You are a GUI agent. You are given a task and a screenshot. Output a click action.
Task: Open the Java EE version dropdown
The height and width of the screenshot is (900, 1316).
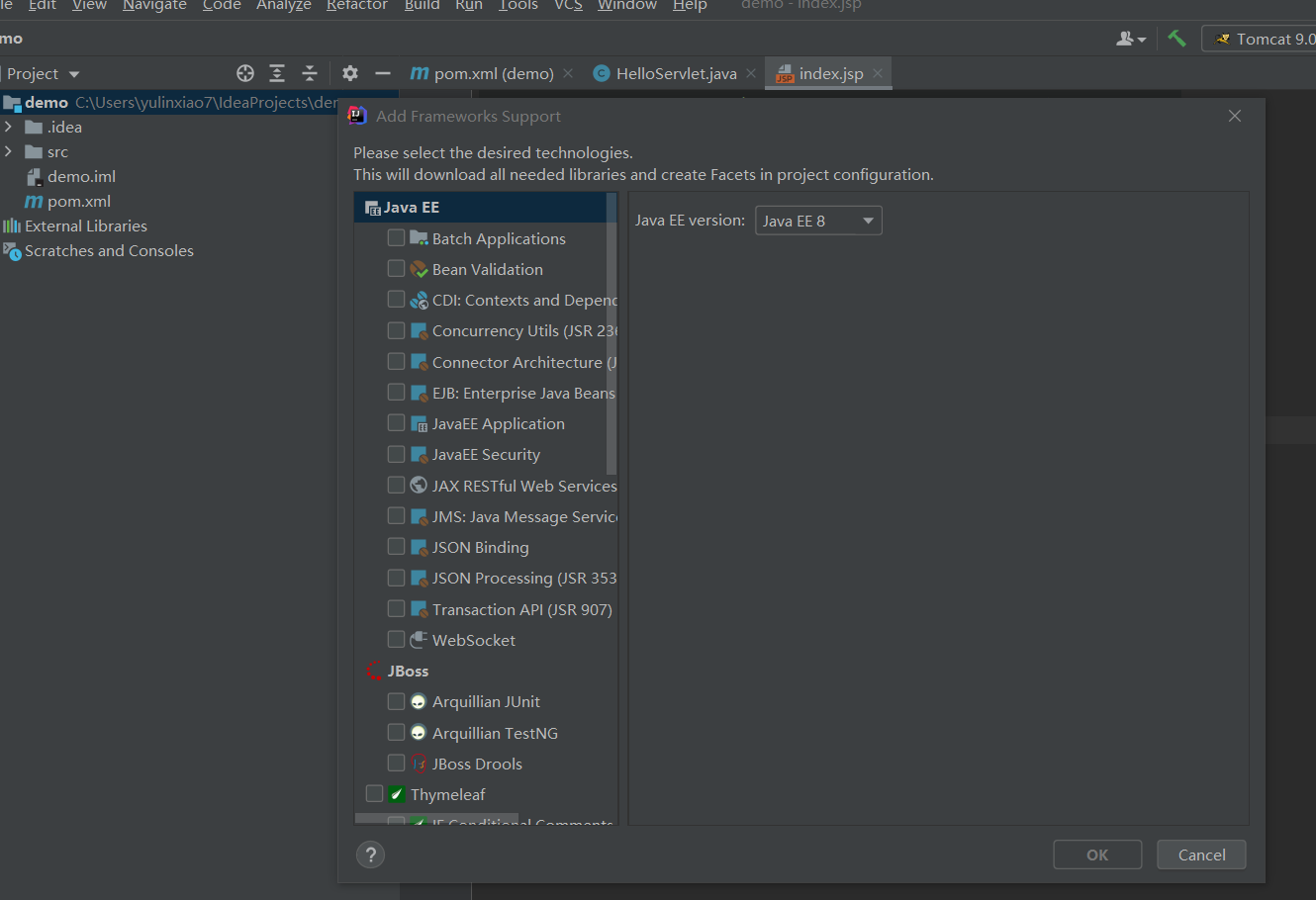818,221
